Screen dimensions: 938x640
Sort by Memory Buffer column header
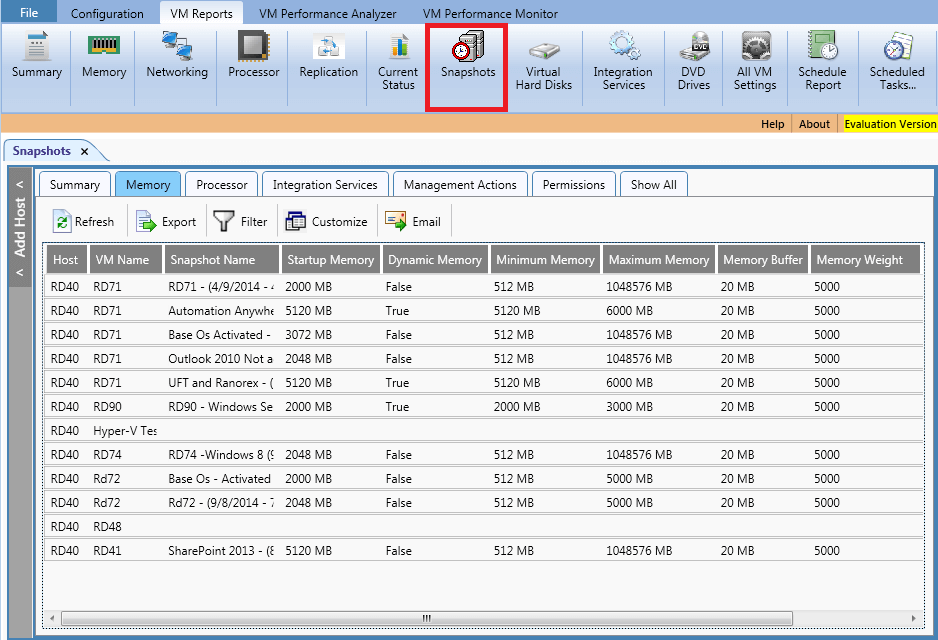(x=763, y=260)
